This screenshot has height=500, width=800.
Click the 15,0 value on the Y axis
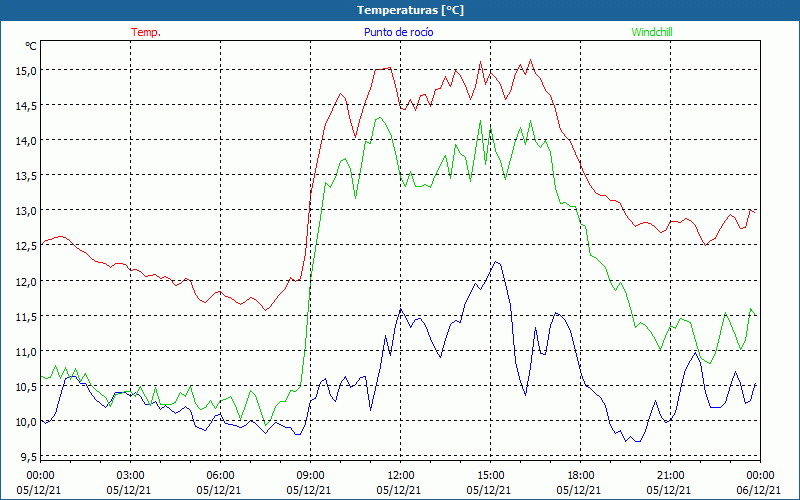pos(26,70)
